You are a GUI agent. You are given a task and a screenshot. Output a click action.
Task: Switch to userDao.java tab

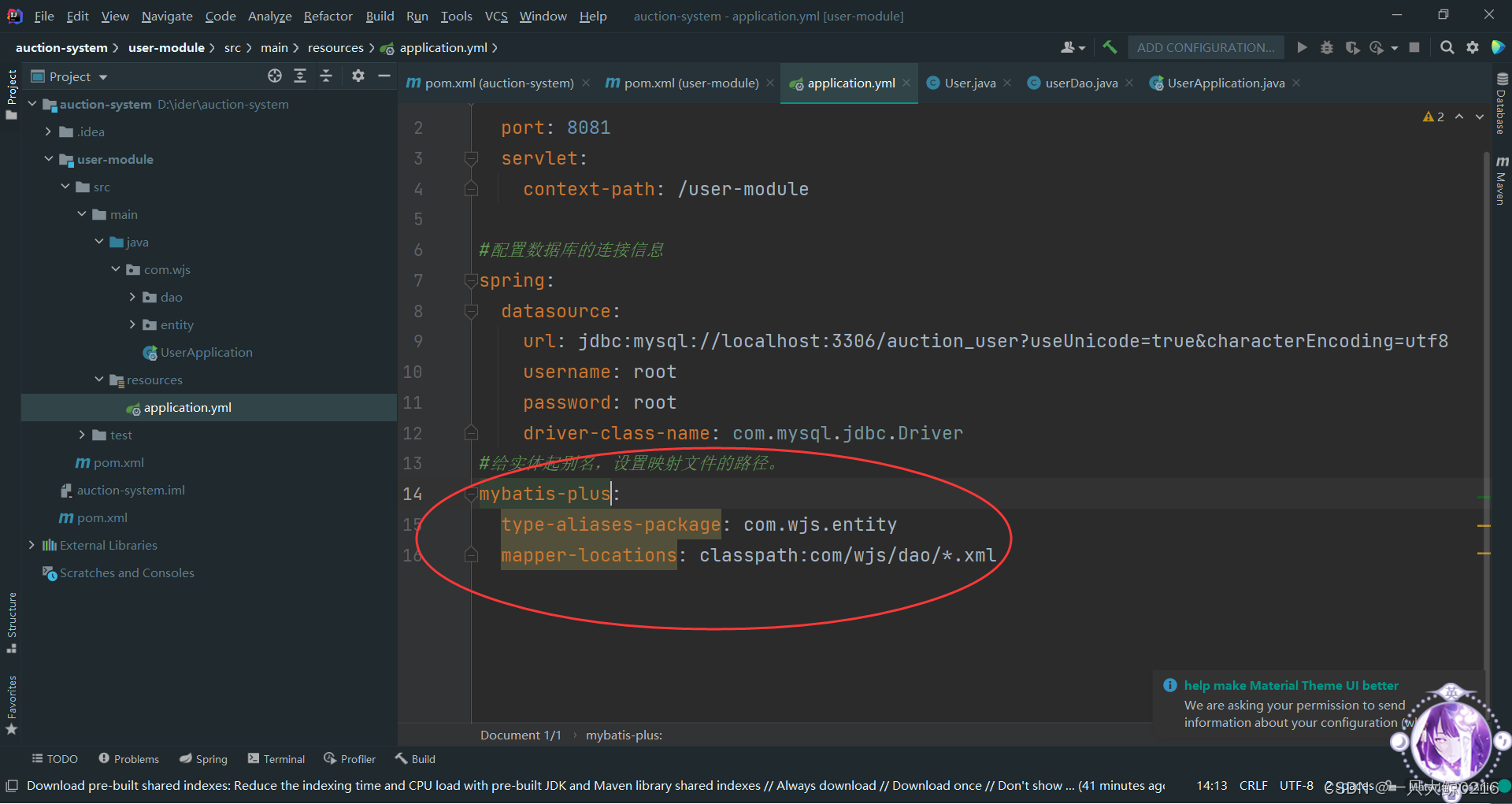pos(1080,83)
